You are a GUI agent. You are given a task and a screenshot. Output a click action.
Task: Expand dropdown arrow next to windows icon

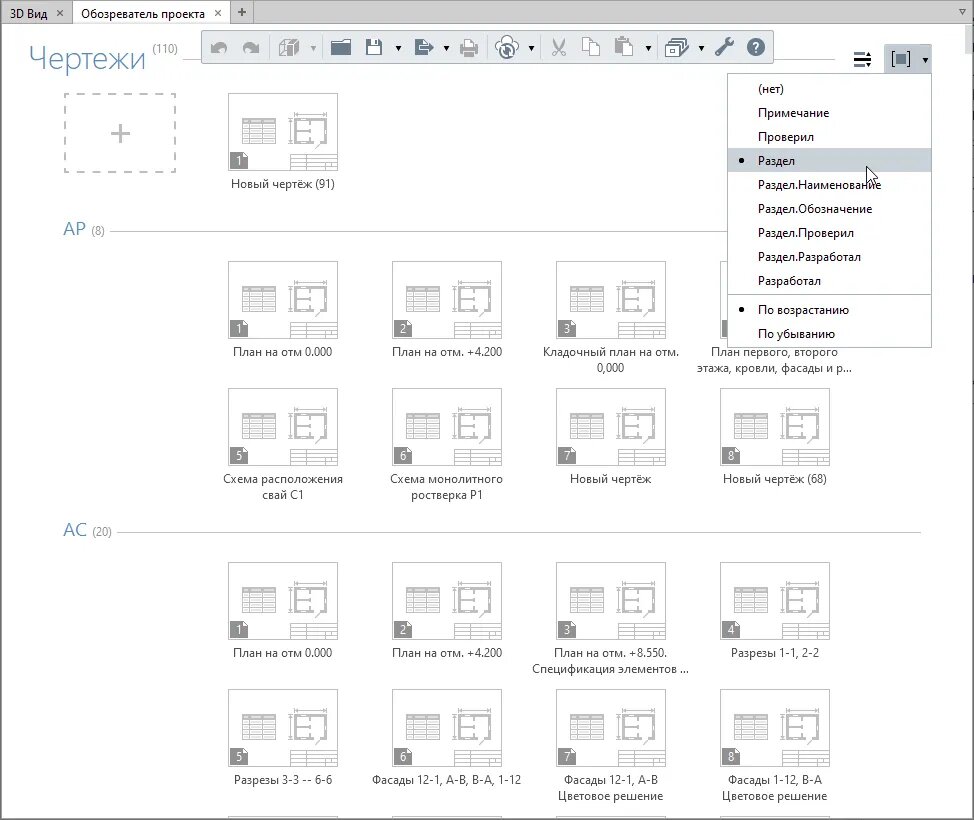coord(701,48)
